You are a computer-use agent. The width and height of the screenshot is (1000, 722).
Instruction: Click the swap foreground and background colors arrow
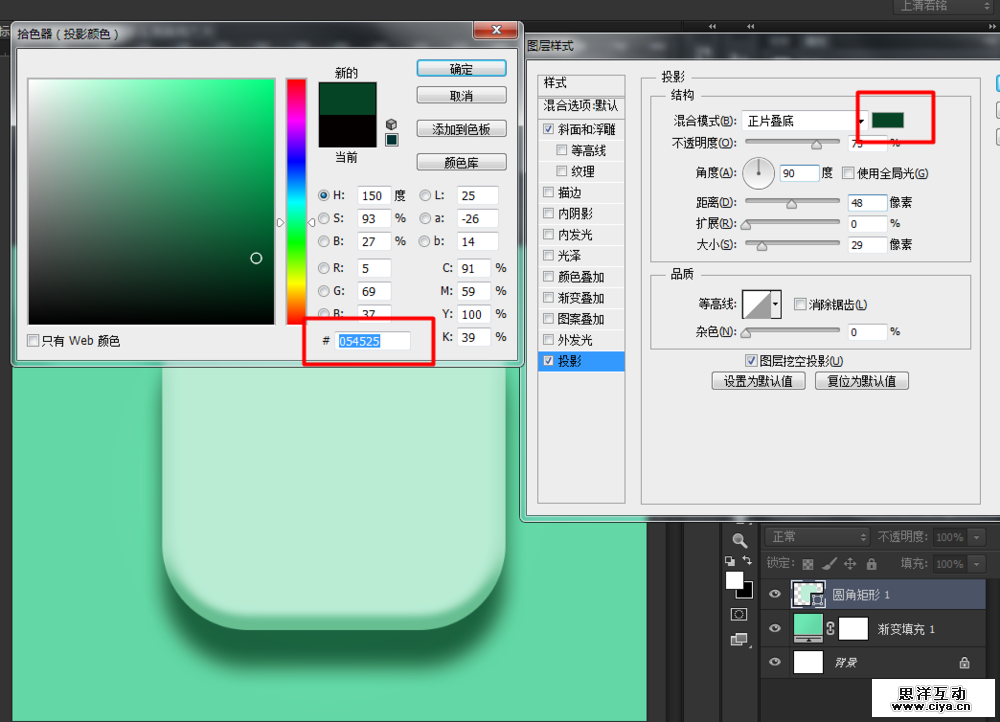point(747,561)
